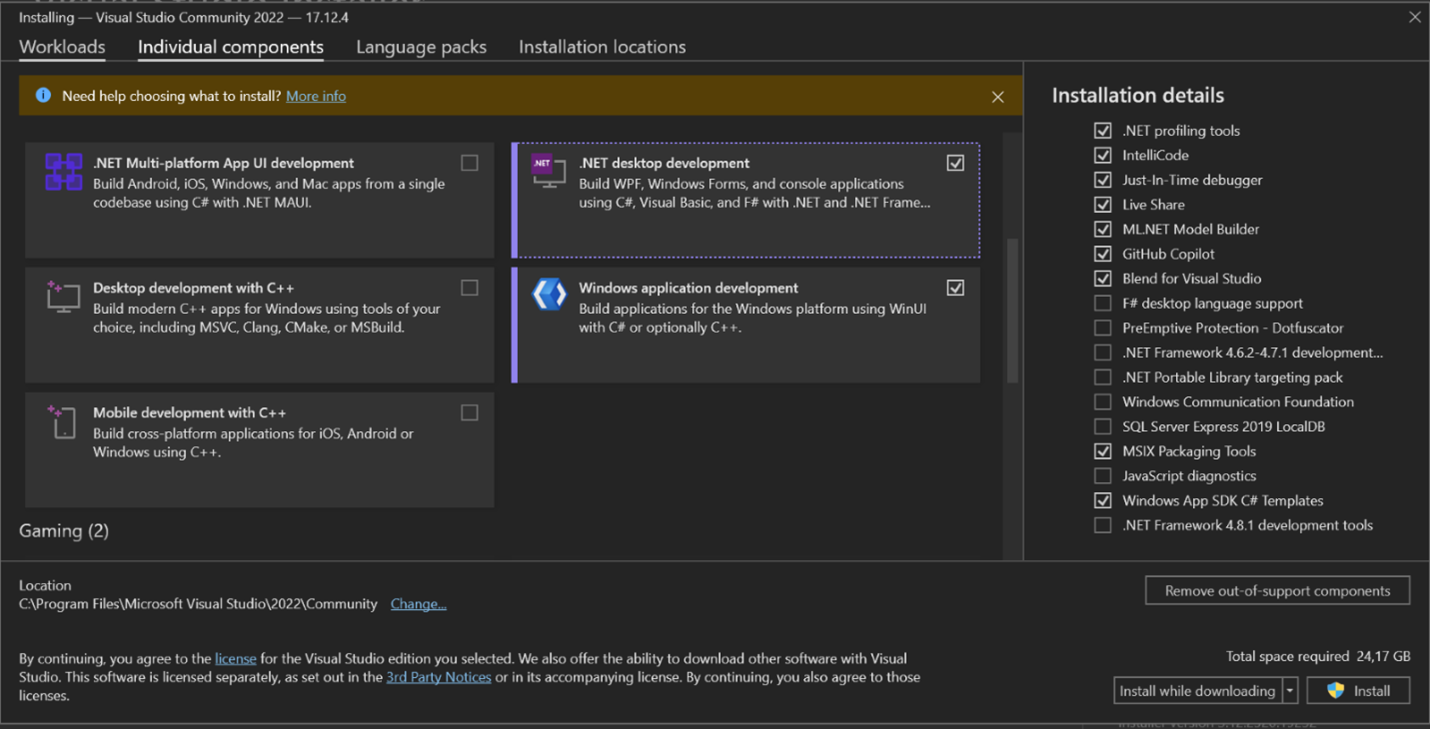This screenshot has width=1430, height=729.
Task: Open the Install while downloading dropdown arrow
Action: [x=1290, y=691]
